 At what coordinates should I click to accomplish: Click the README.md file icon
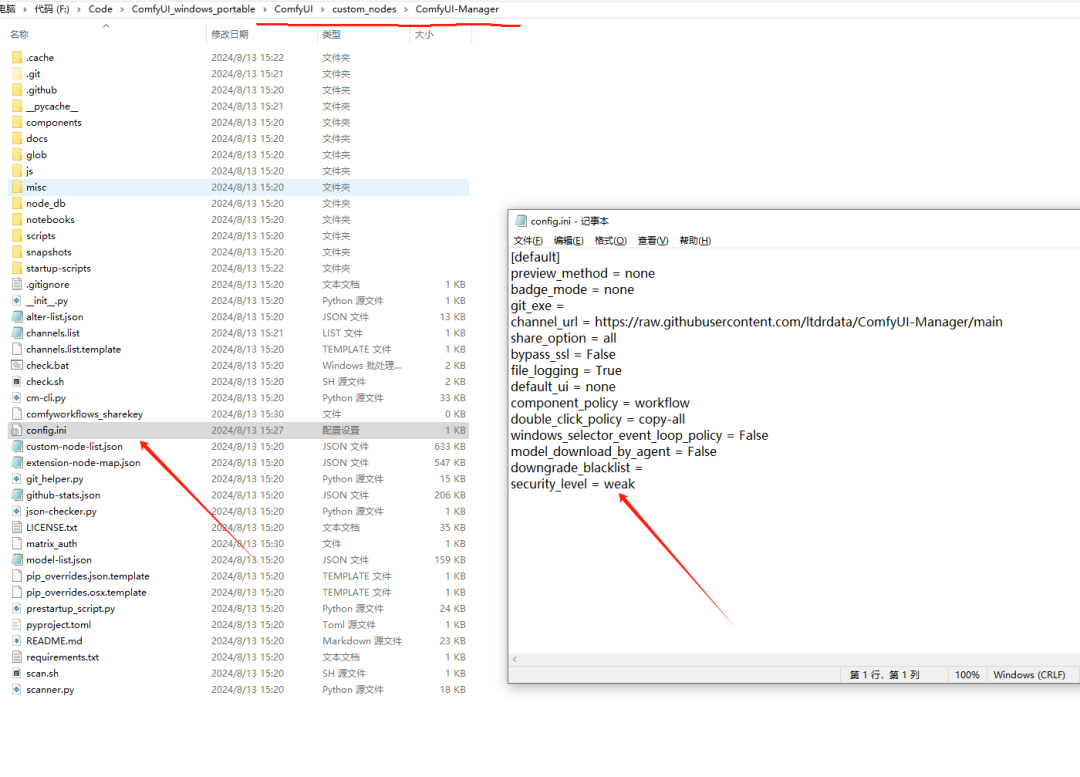click(17, 641)
